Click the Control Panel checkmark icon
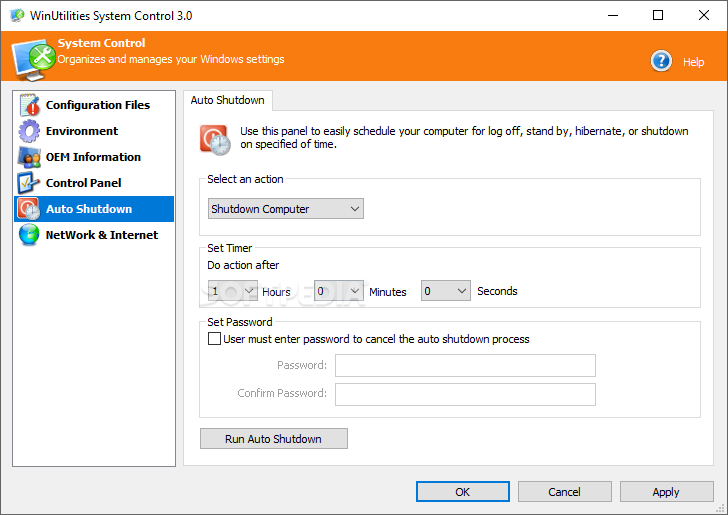 [x=28, y=183]
